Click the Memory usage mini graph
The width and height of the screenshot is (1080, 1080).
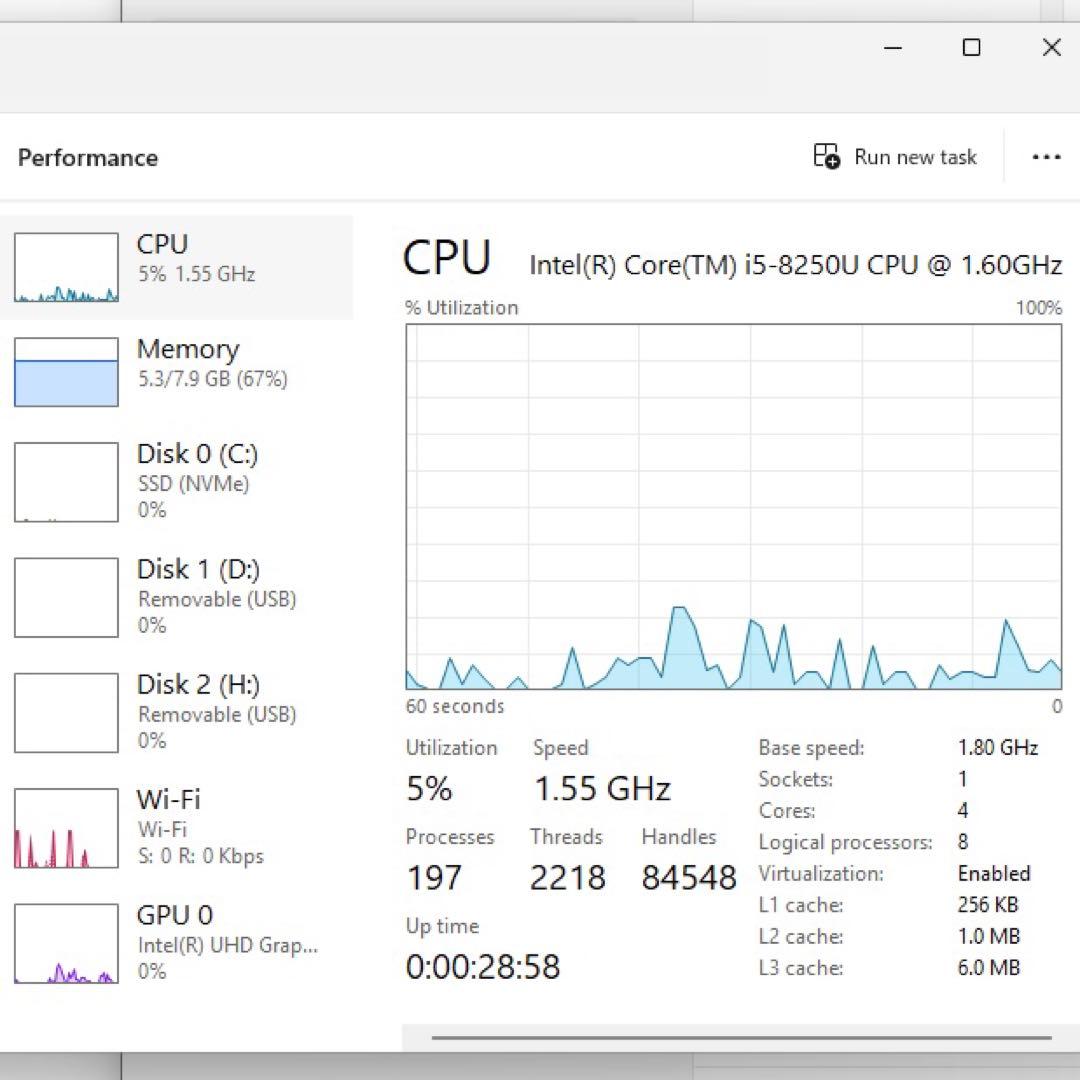[x=65, y=371]
